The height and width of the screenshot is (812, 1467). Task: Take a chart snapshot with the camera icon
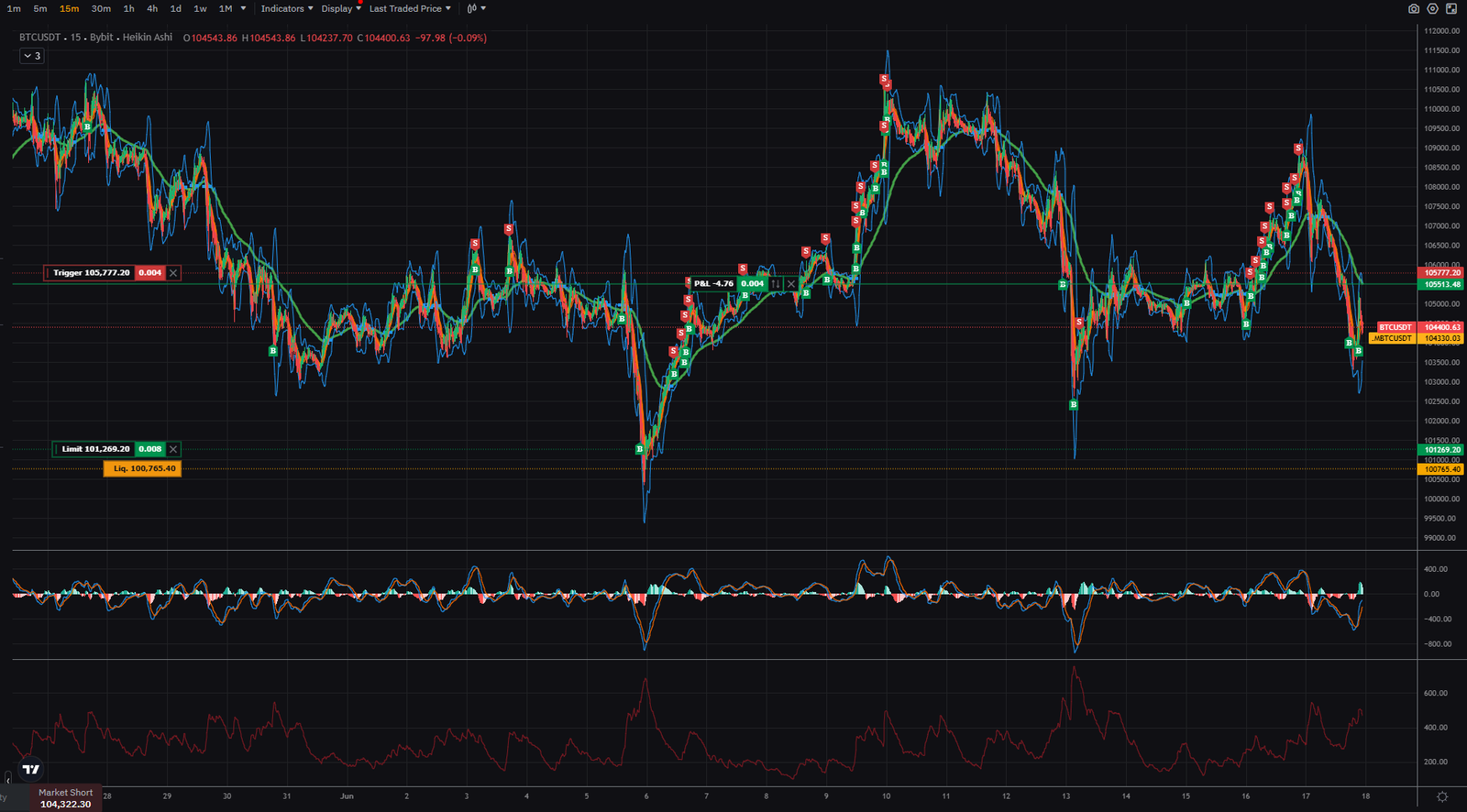point(1414,8)
